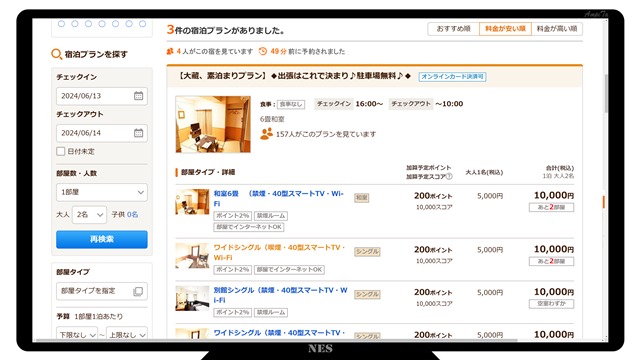This screenshot has height=360, width=640.
Task: Open the 別館シングル room thumbnail
Action: tap(192, 298)
